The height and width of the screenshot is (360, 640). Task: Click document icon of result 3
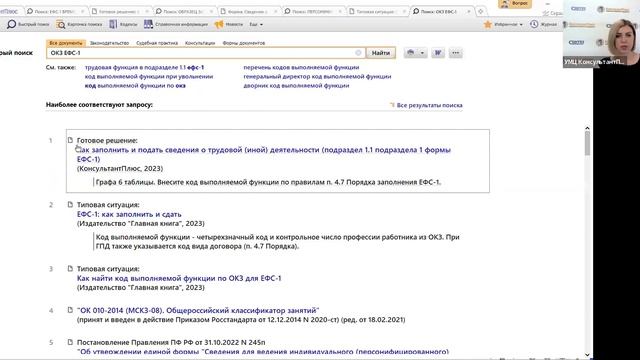click(x=70, y=269)
